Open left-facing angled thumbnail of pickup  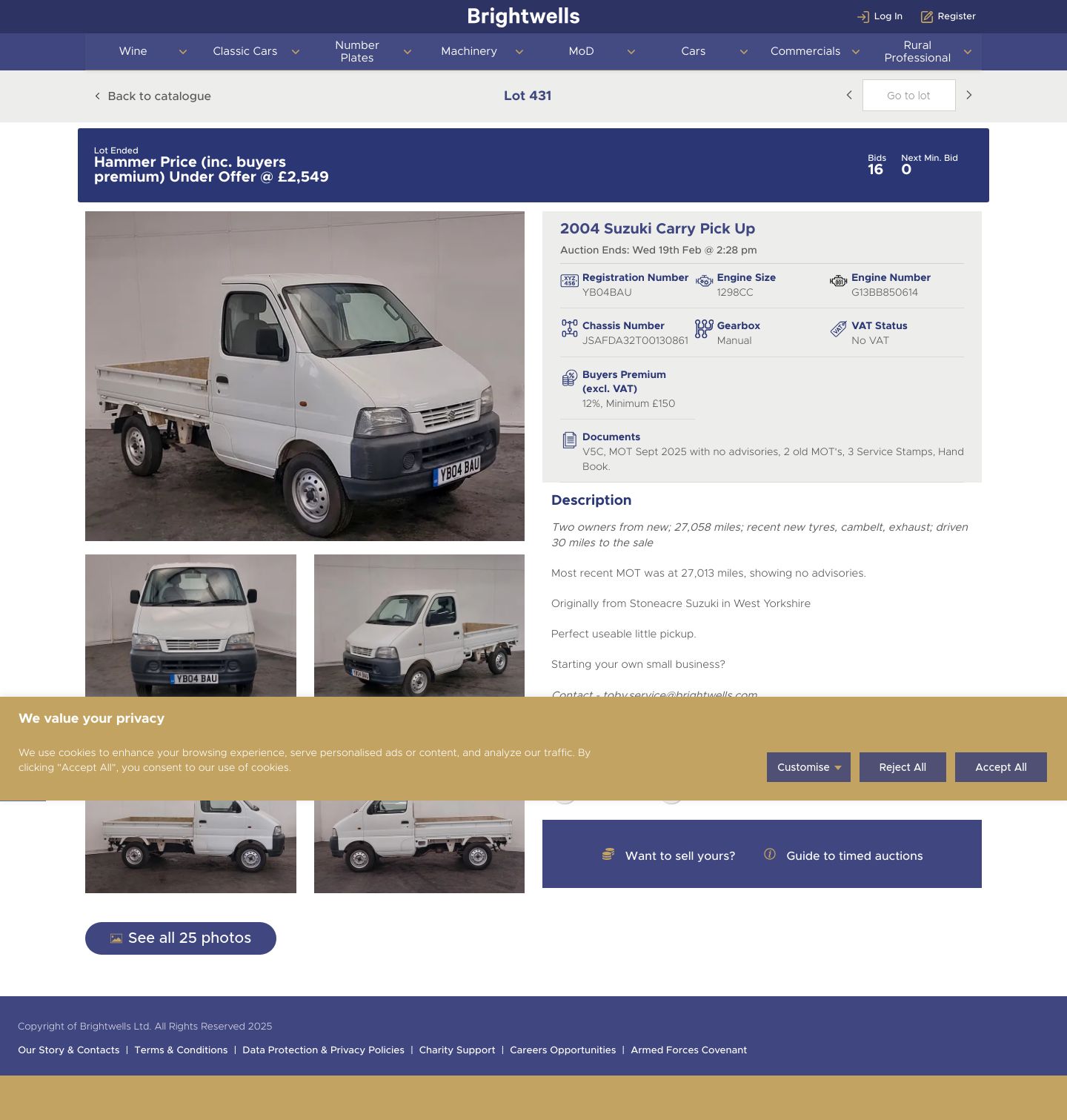click(x=419, y=626)
